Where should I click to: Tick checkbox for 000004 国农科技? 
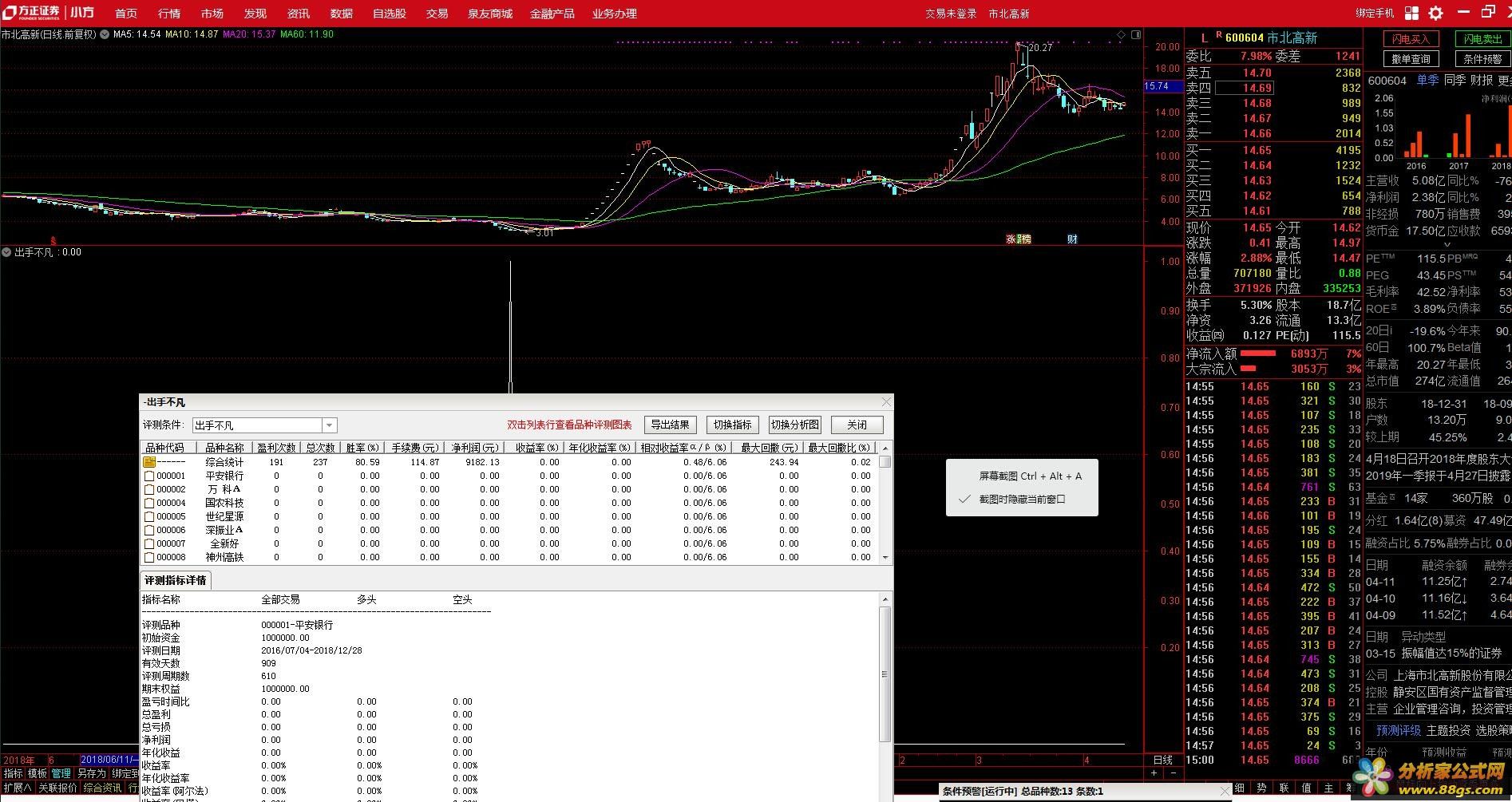pyautogui.click(x=148, y=504)
